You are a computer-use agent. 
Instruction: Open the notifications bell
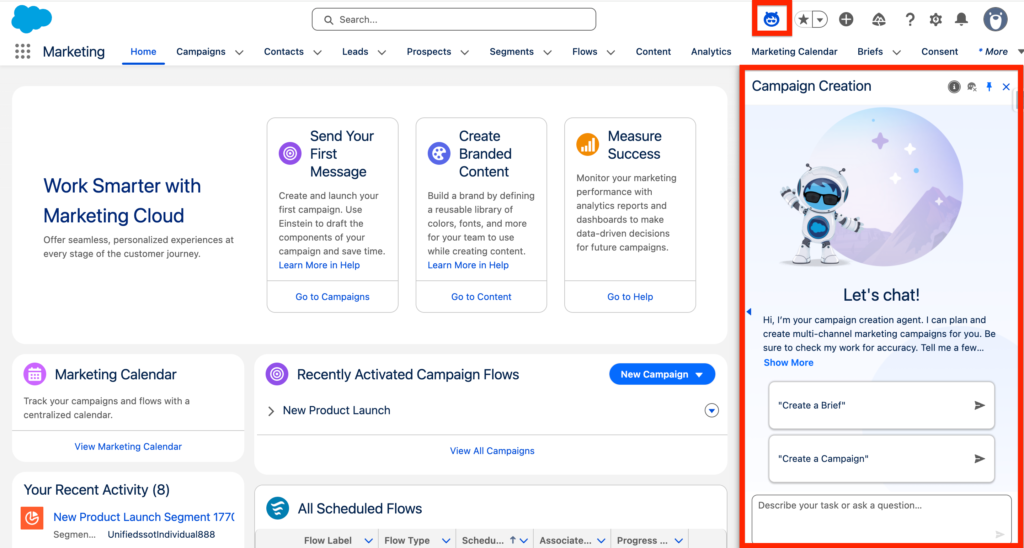[961, 20]
